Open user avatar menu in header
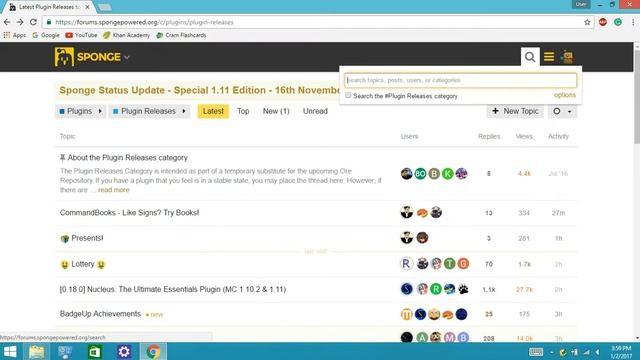Viewport: 640px width, 360px height. [x=567, y=57]
